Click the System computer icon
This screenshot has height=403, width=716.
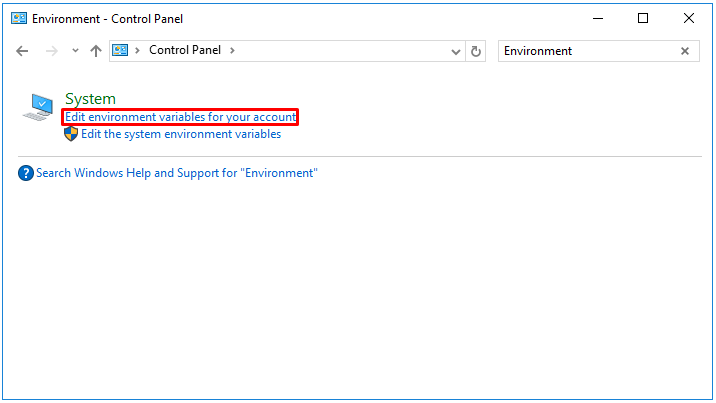click(38, 108)
